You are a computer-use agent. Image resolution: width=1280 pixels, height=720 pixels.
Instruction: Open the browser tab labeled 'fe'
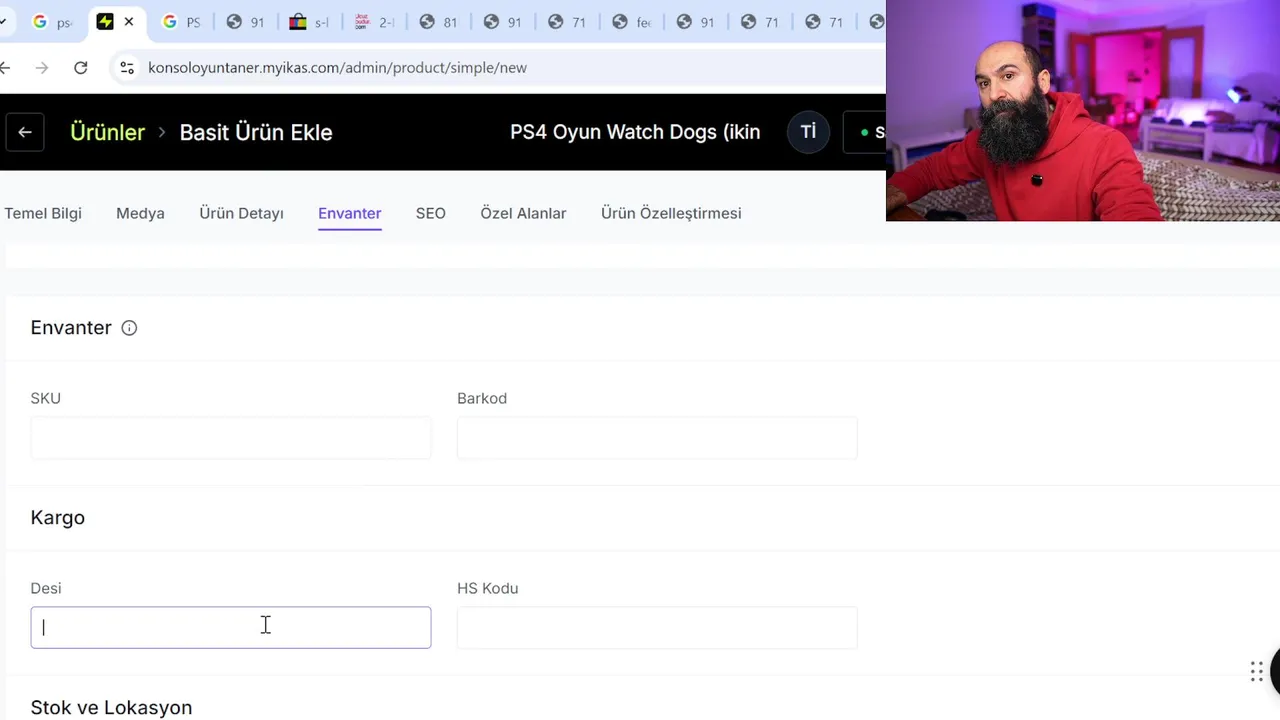click(631, 22)
